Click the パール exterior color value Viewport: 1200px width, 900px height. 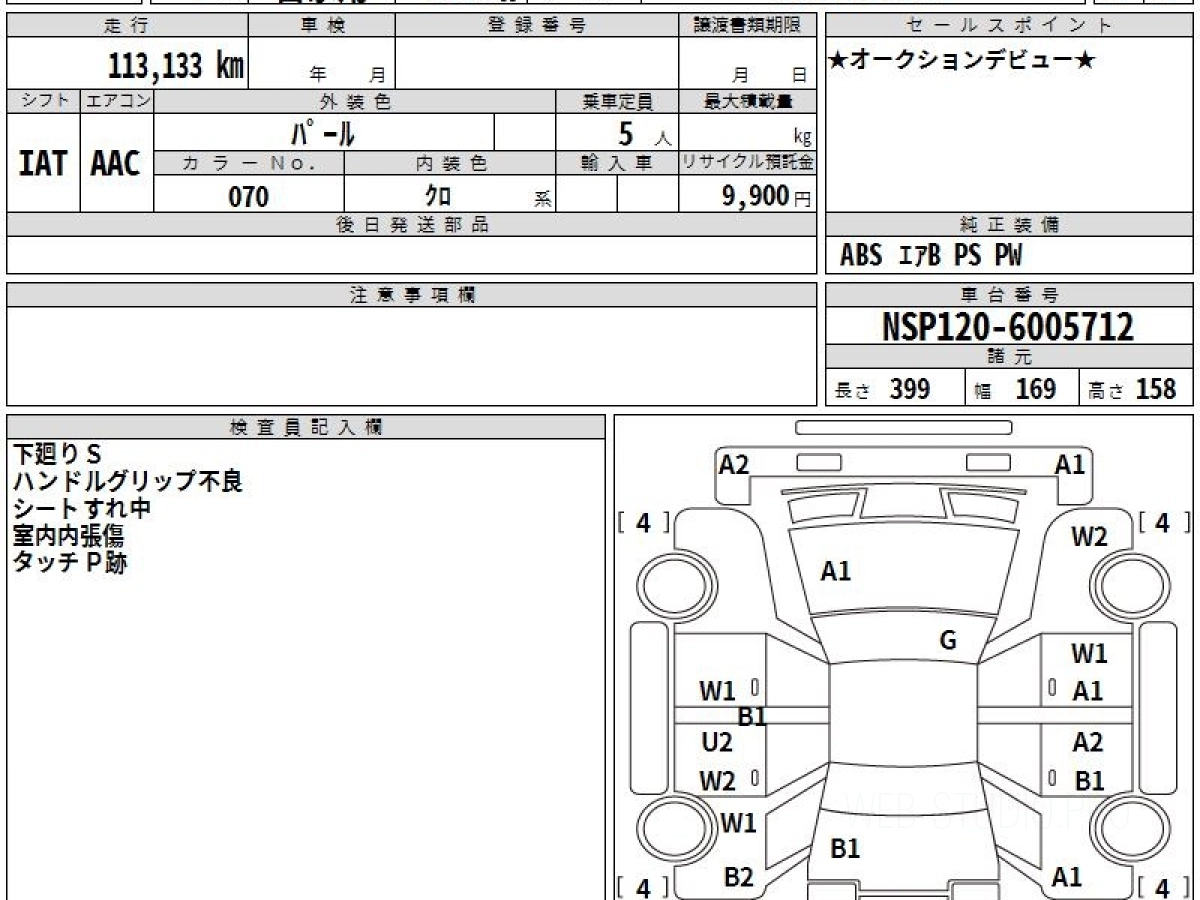click(323, 133)
